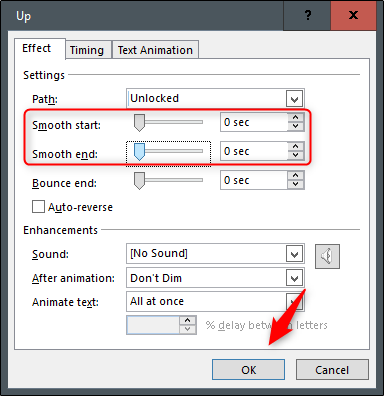Open the Sound dropdown list

294,254
